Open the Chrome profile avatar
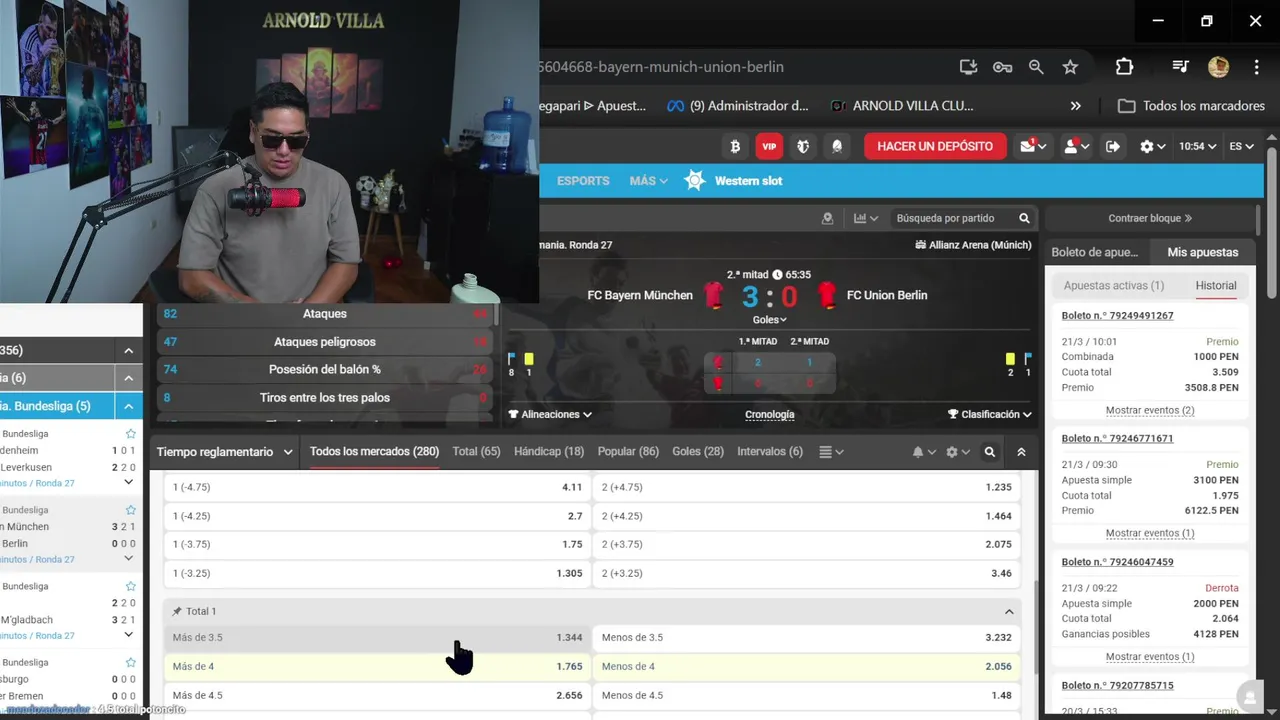This screenshot has width=1280, height=720. (1218, 67)
